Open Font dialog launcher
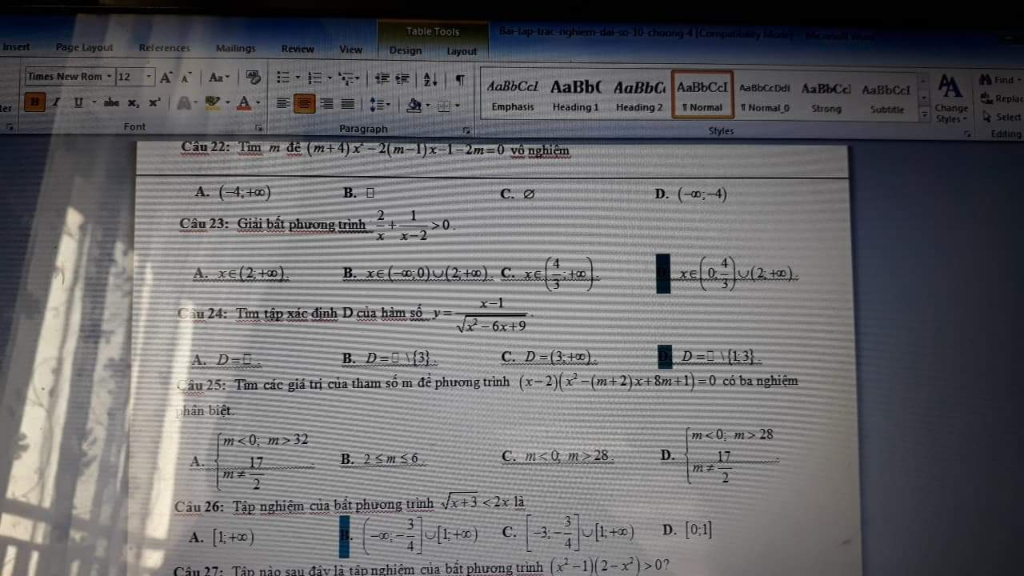 (259, 128)
